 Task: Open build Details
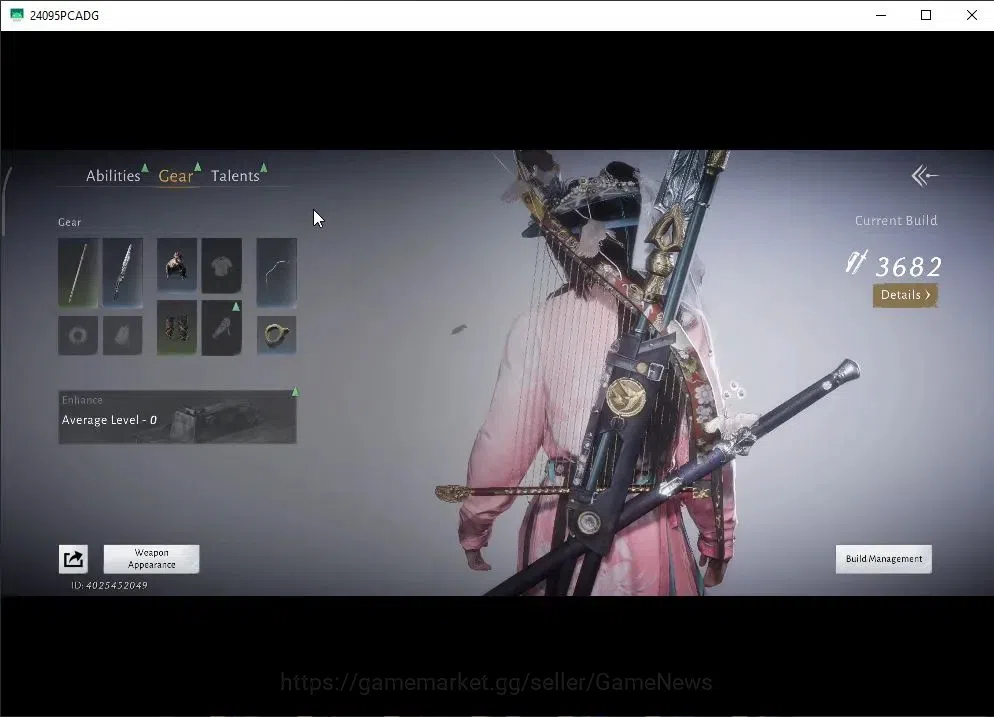(x=905, y=295)
